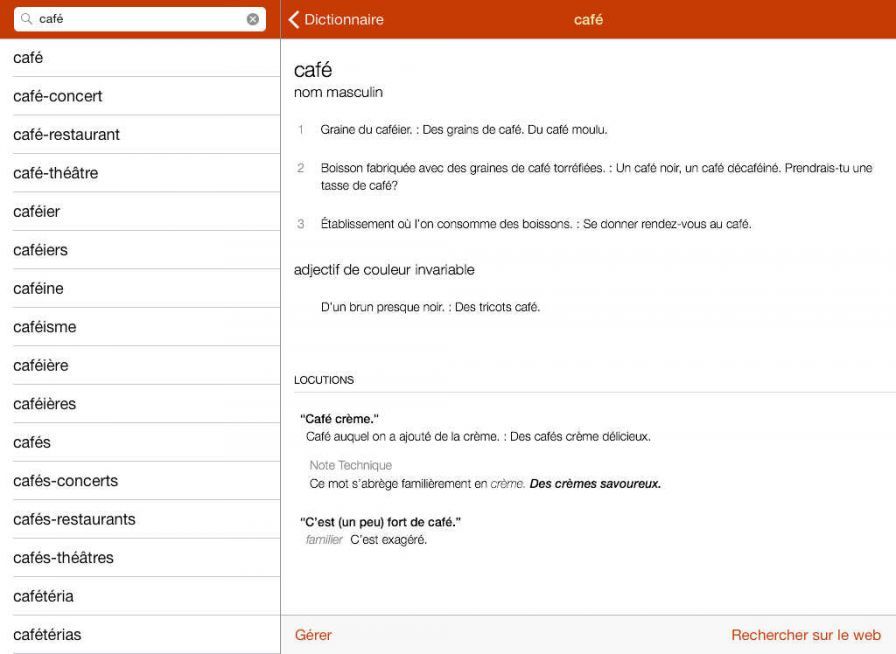This screenshot has height=654, width=896.
Task: Select cafétérias at the list bottom
Action: pos(47,635)
